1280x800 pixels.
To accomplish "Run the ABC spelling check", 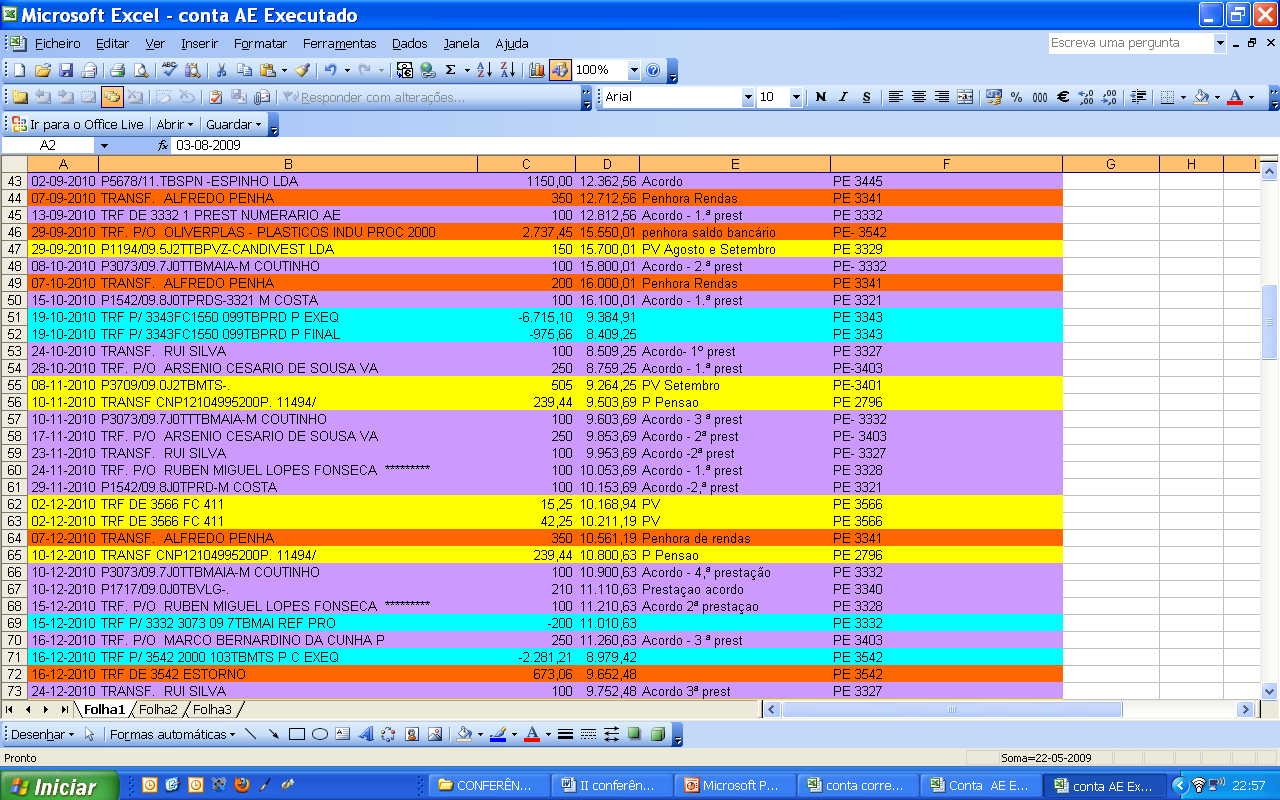I will tap(169, 70).
